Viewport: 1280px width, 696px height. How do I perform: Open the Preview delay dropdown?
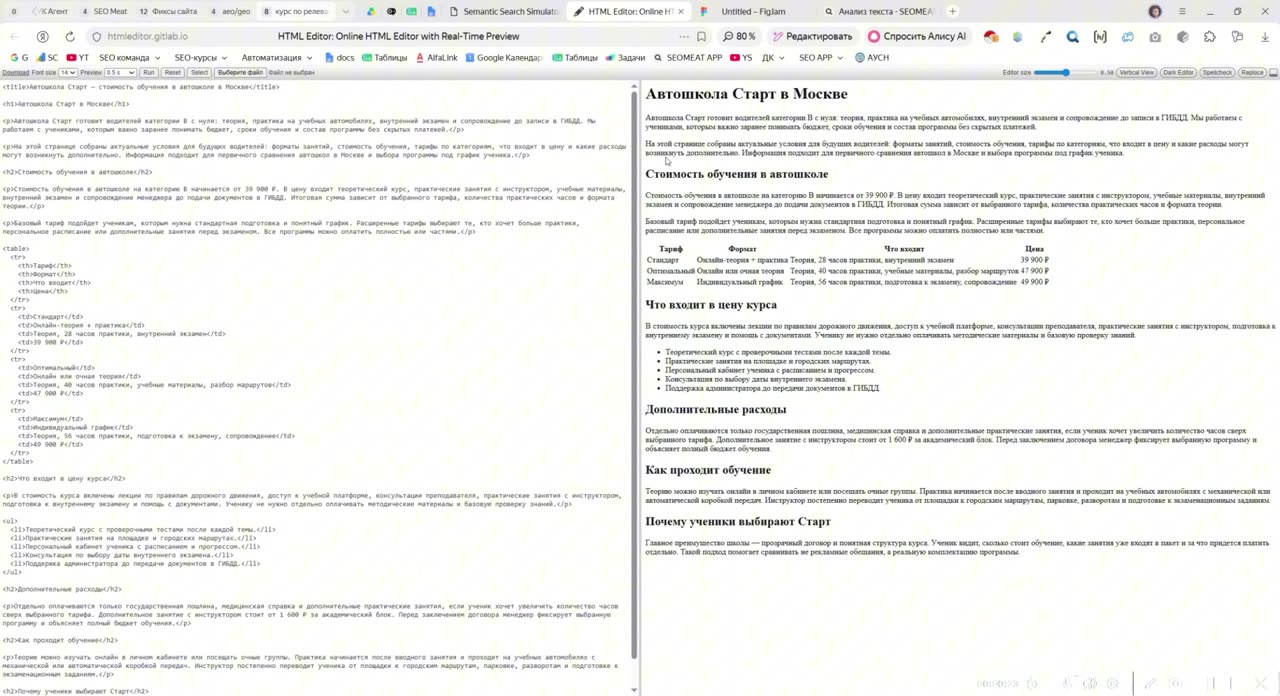(x=120, y=73)
